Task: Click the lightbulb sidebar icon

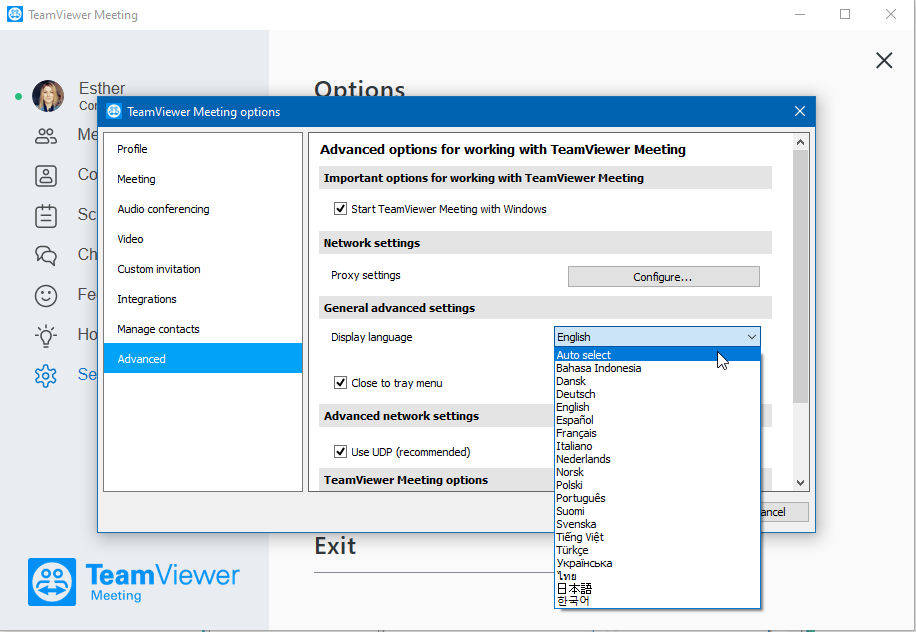Action: [46, 336]
